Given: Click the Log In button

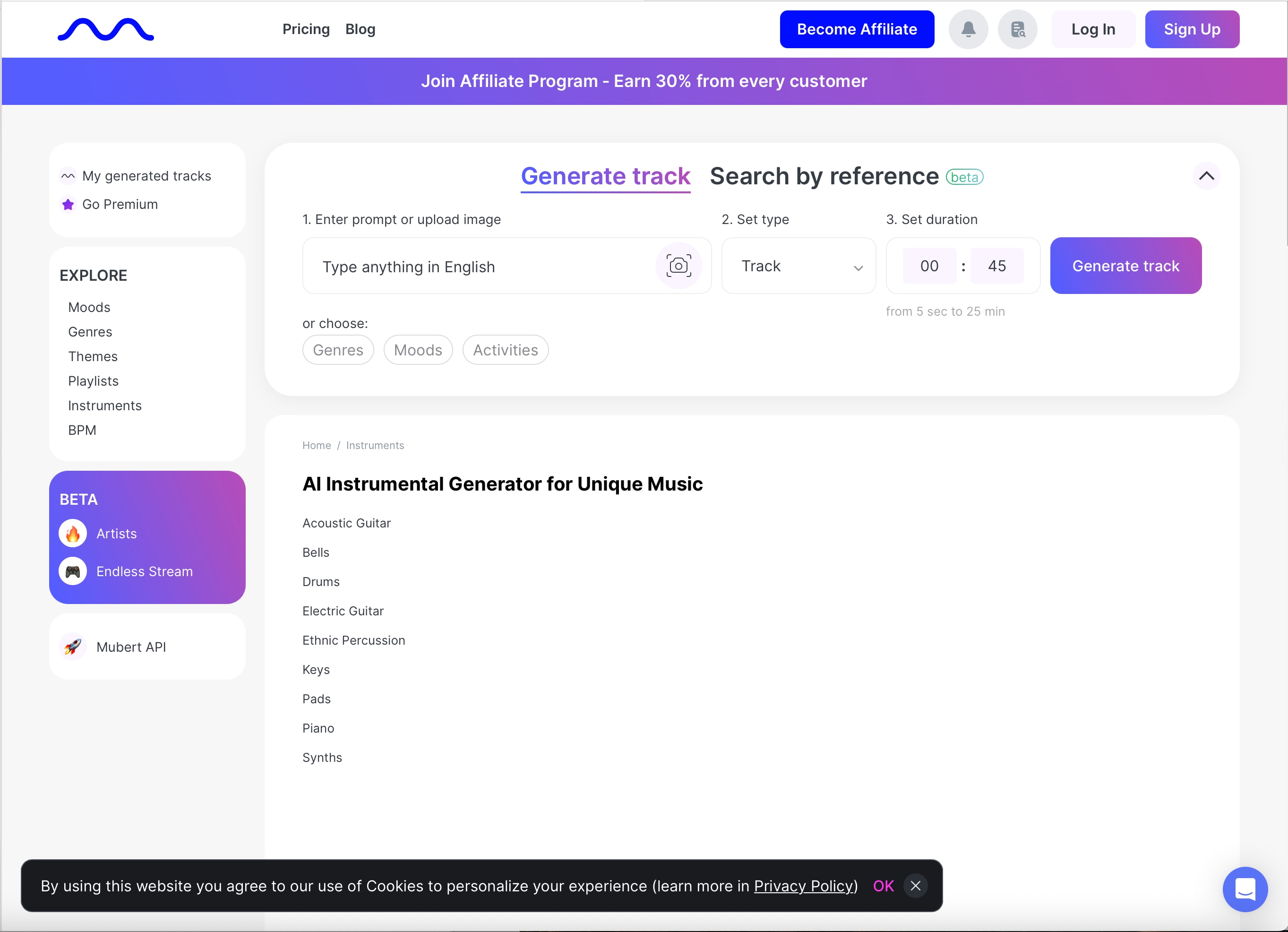Looking at the screenshot, I should pos(1093,29).
